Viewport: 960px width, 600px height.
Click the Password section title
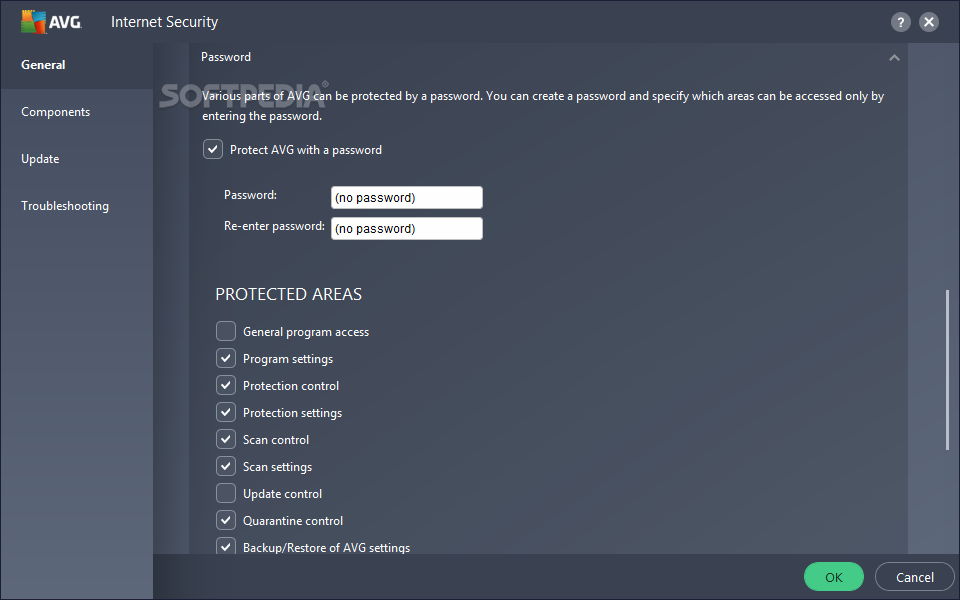tap(226, 57)
